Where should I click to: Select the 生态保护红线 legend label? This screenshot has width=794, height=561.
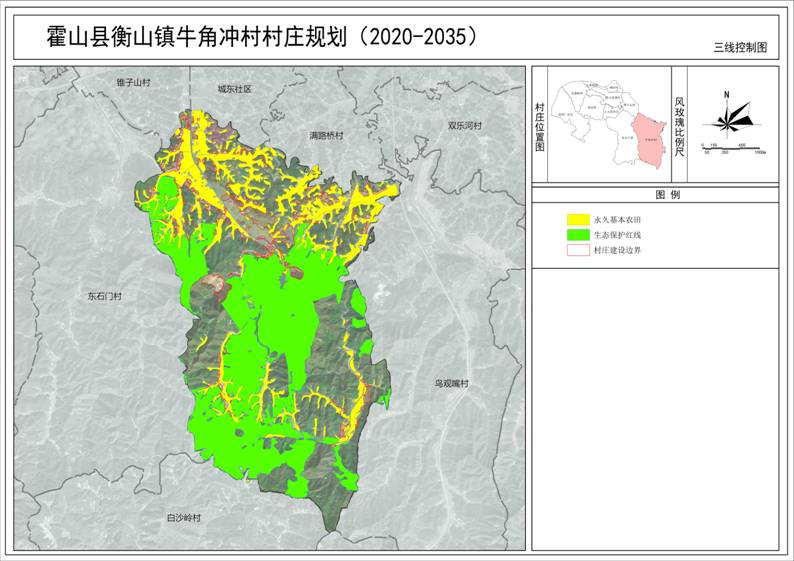tap(617, 234)
